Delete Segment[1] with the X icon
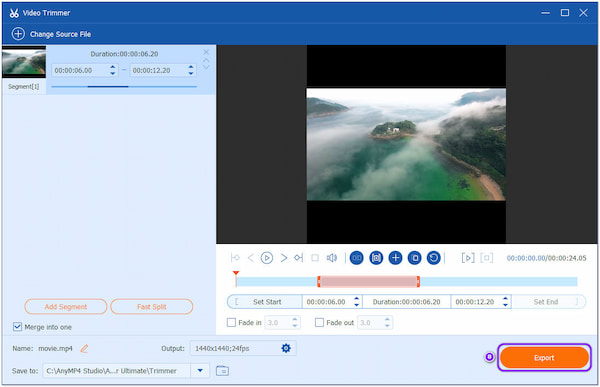Viewport: 600px width, 387px height. 206,52
